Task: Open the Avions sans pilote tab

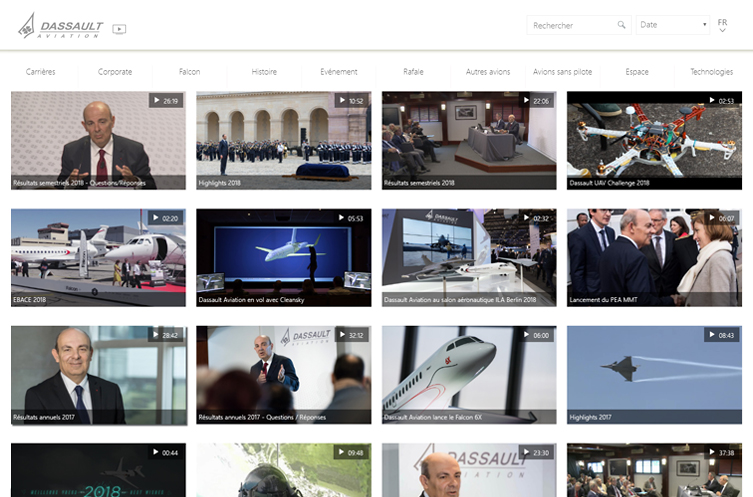Action: pos(562,72)
